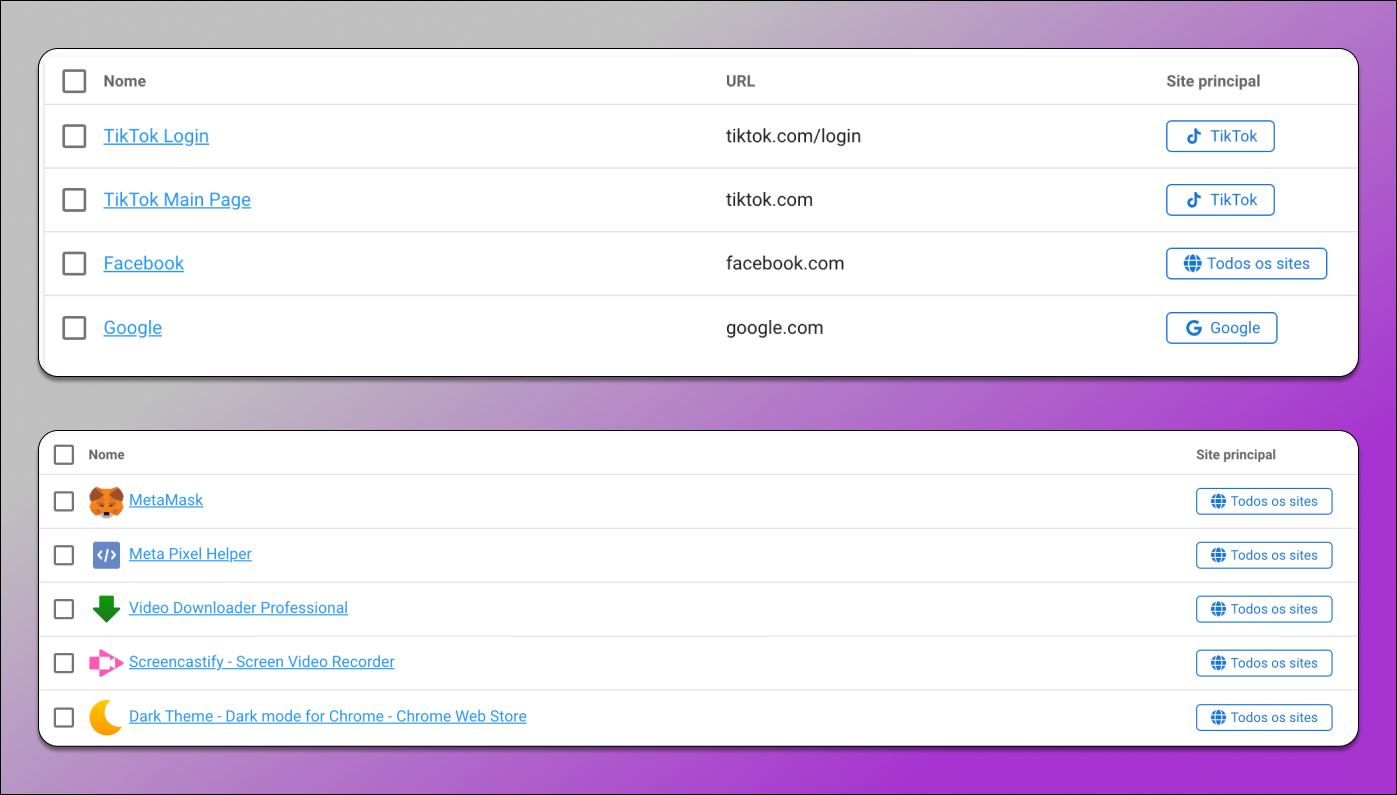Click Todos os sites for Dark Theme
The image size is (1397, 795).
[x=1264, y=717]
